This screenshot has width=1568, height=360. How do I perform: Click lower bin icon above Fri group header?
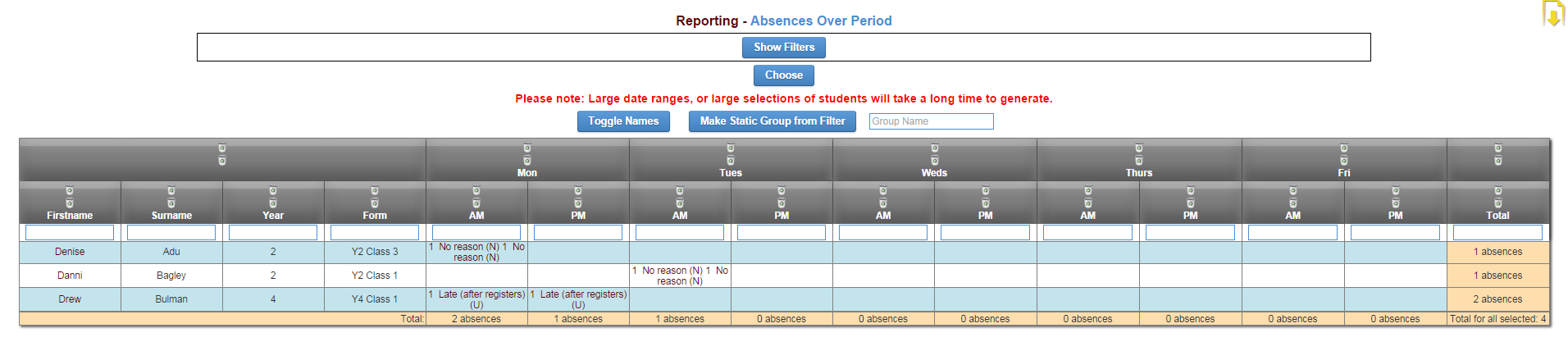[1343, 161]
